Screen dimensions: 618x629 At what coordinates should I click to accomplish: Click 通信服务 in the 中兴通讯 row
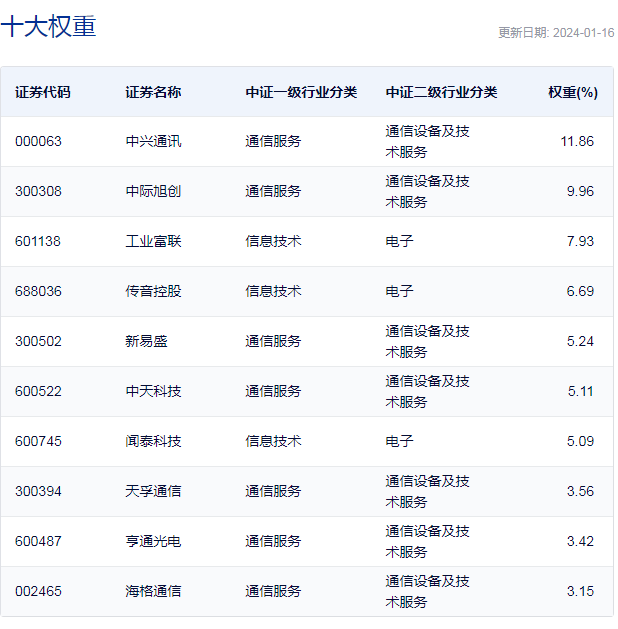[273, 141]
